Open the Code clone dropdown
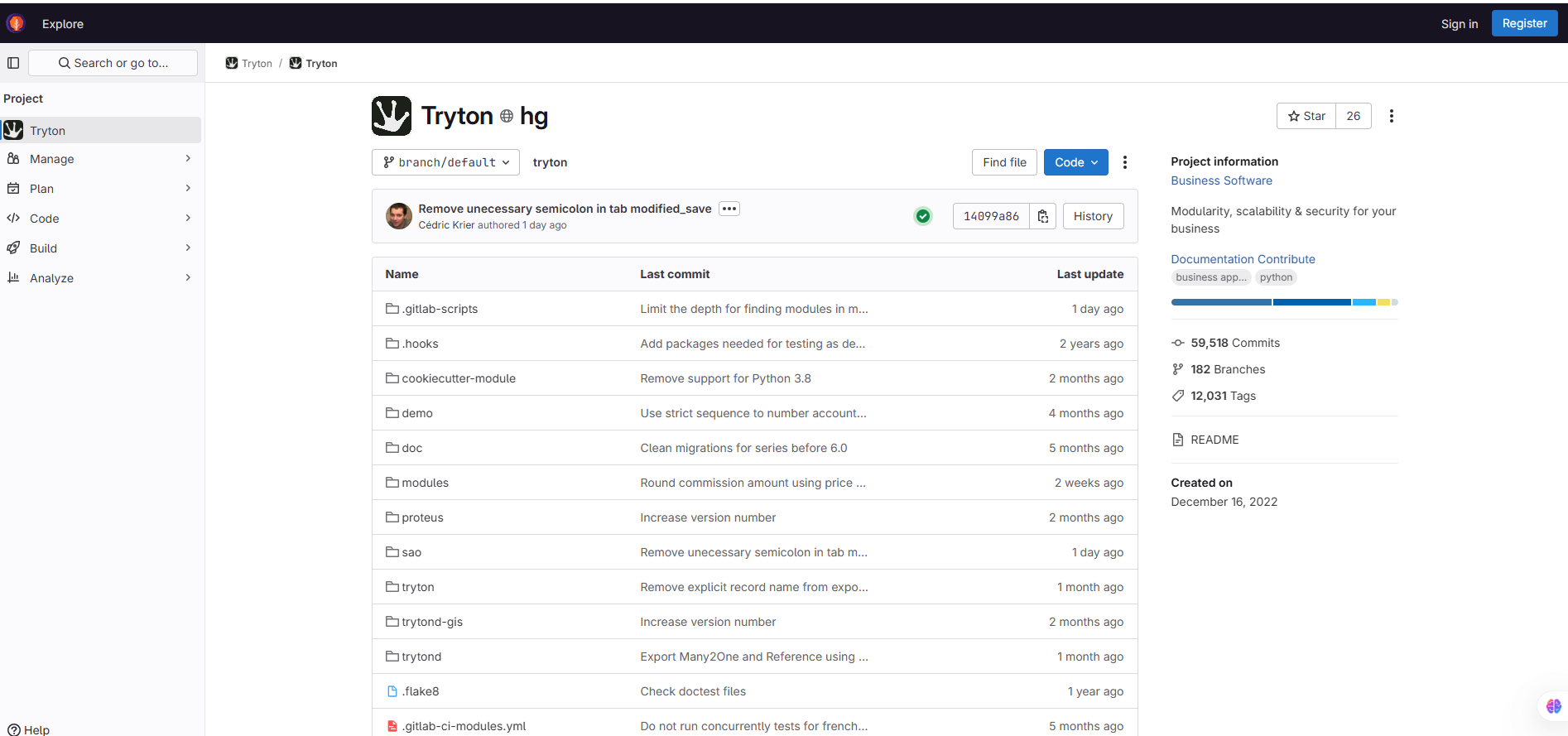The height and width of the screenshot is (736, 1568). 1076,162
